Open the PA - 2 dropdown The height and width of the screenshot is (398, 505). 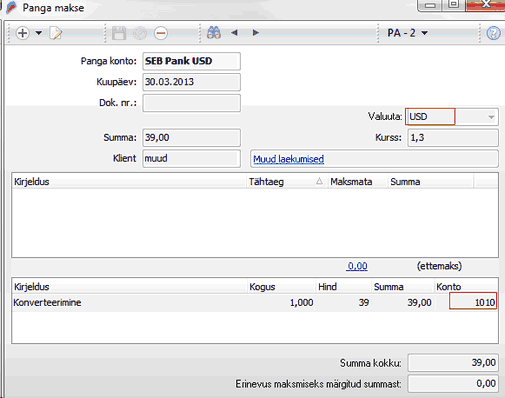click(407, 33)
